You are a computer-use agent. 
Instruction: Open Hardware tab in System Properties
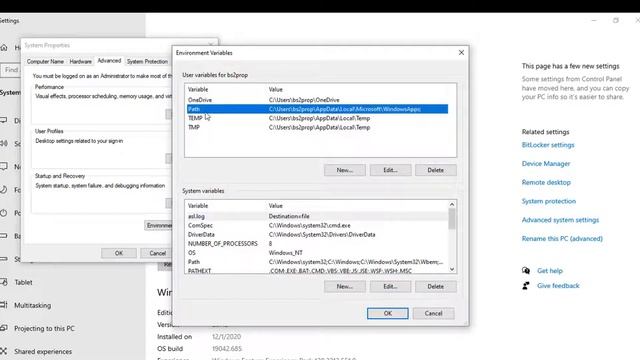coord(80,61)
